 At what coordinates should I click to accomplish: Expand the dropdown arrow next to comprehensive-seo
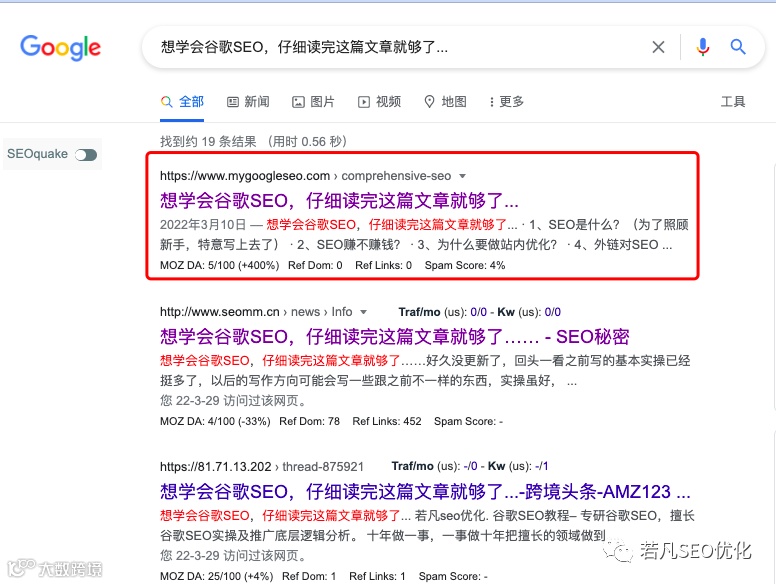tap(463, 176)
